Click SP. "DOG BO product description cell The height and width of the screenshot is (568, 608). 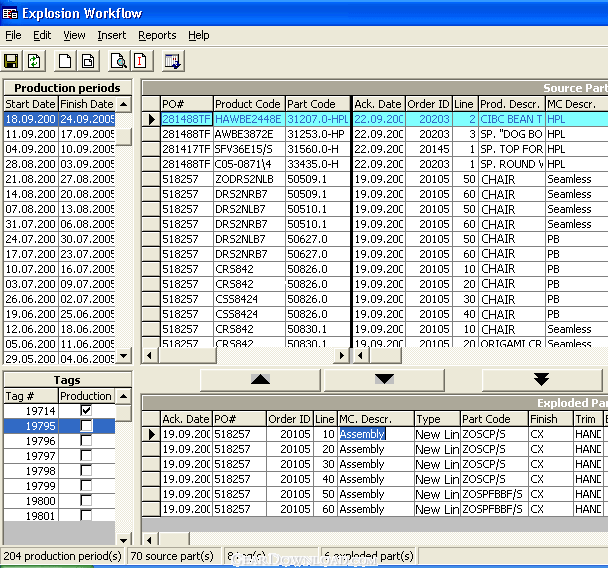511,134
